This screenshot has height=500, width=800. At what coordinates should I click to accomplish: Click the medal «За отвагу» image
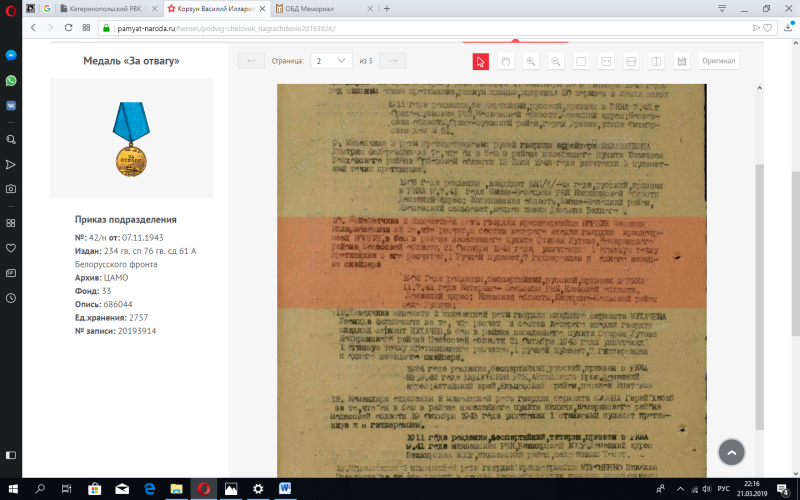point(131,140)
